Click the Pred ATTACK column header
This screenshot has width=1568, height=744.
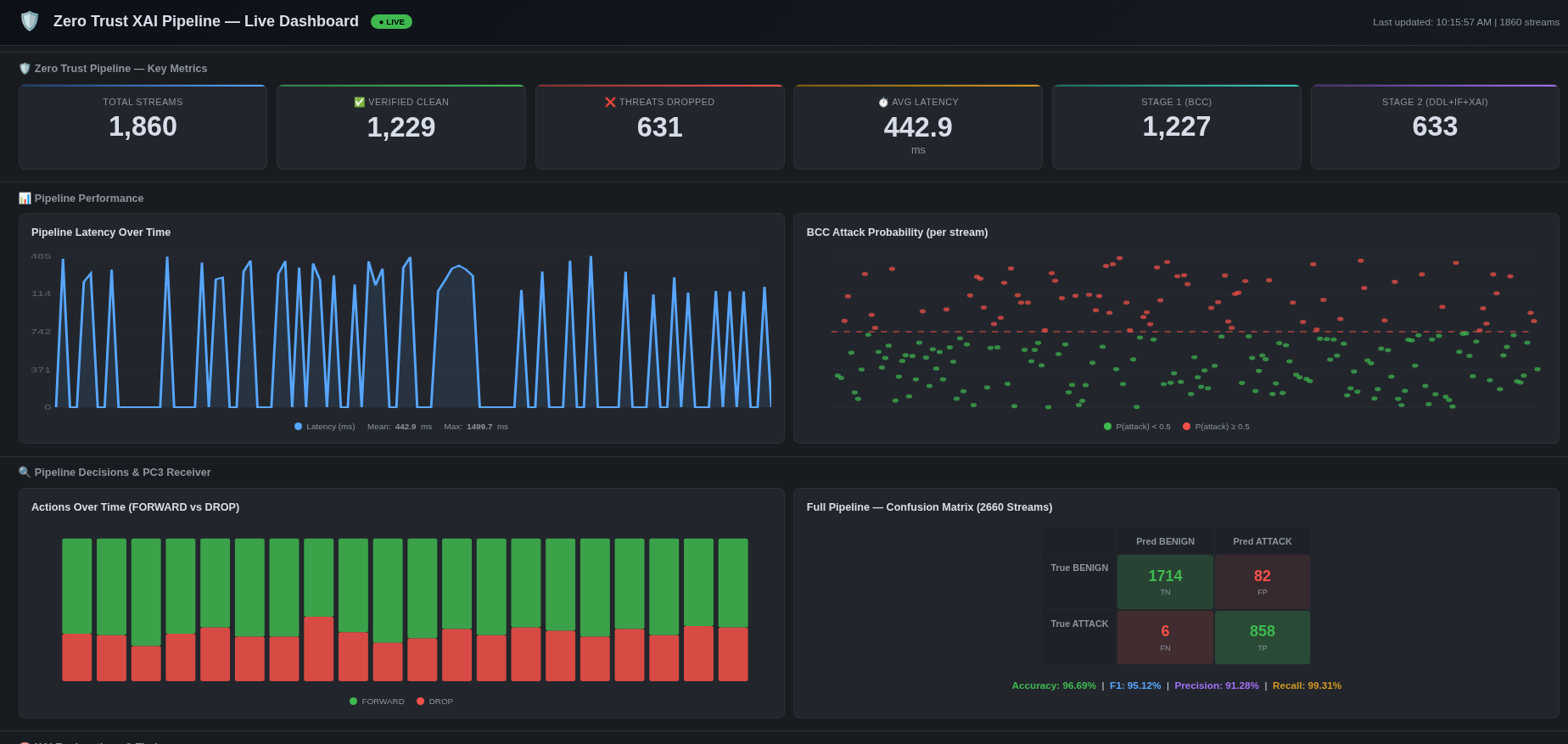point(1263,541)
